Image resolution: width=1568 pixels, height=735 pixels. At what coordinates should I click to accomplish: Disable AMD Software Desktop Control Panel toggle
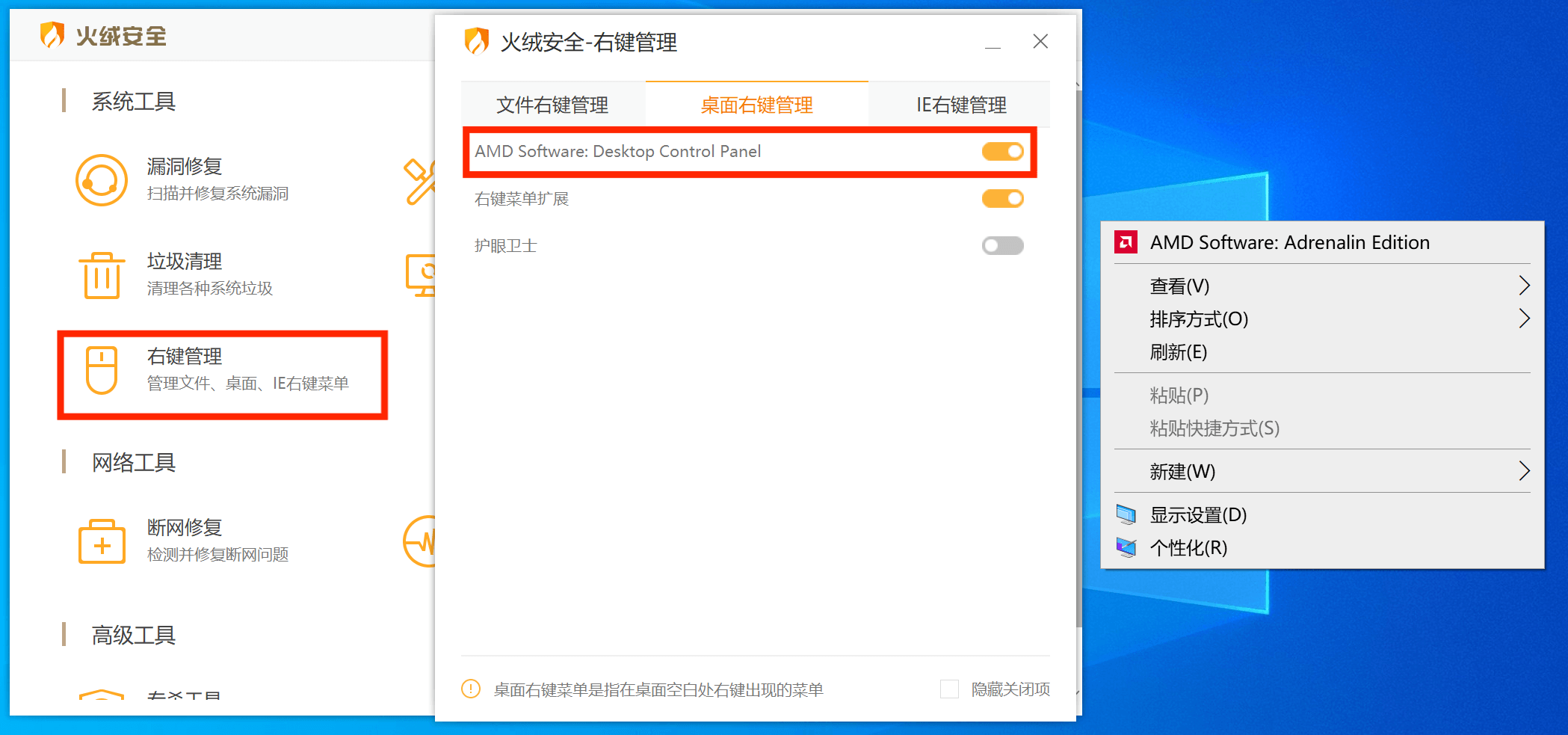[1002, 152]
